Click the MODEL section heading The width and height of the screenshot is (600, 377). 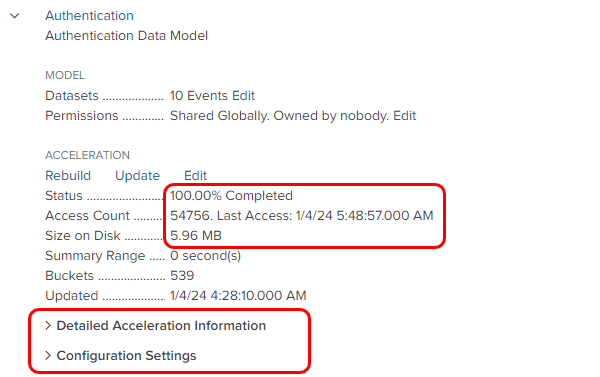(65, 75)
